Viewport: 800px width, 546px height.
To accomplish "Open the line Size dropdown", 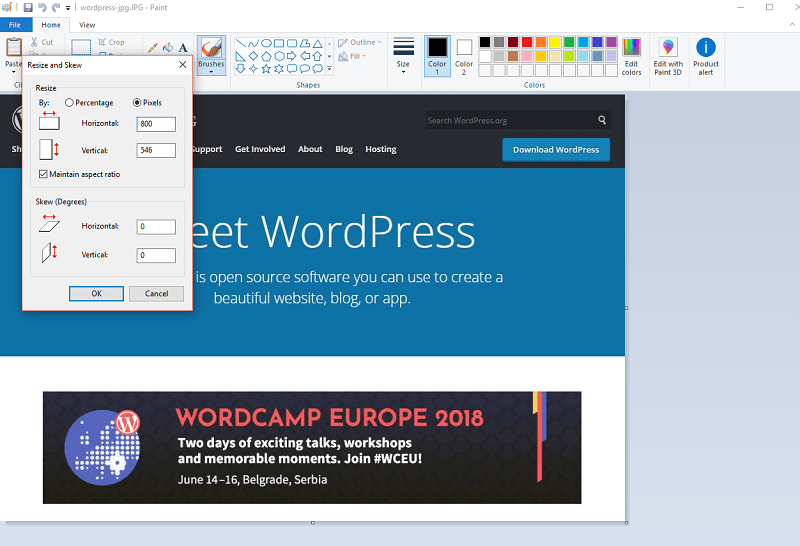I will pos(403,56).
